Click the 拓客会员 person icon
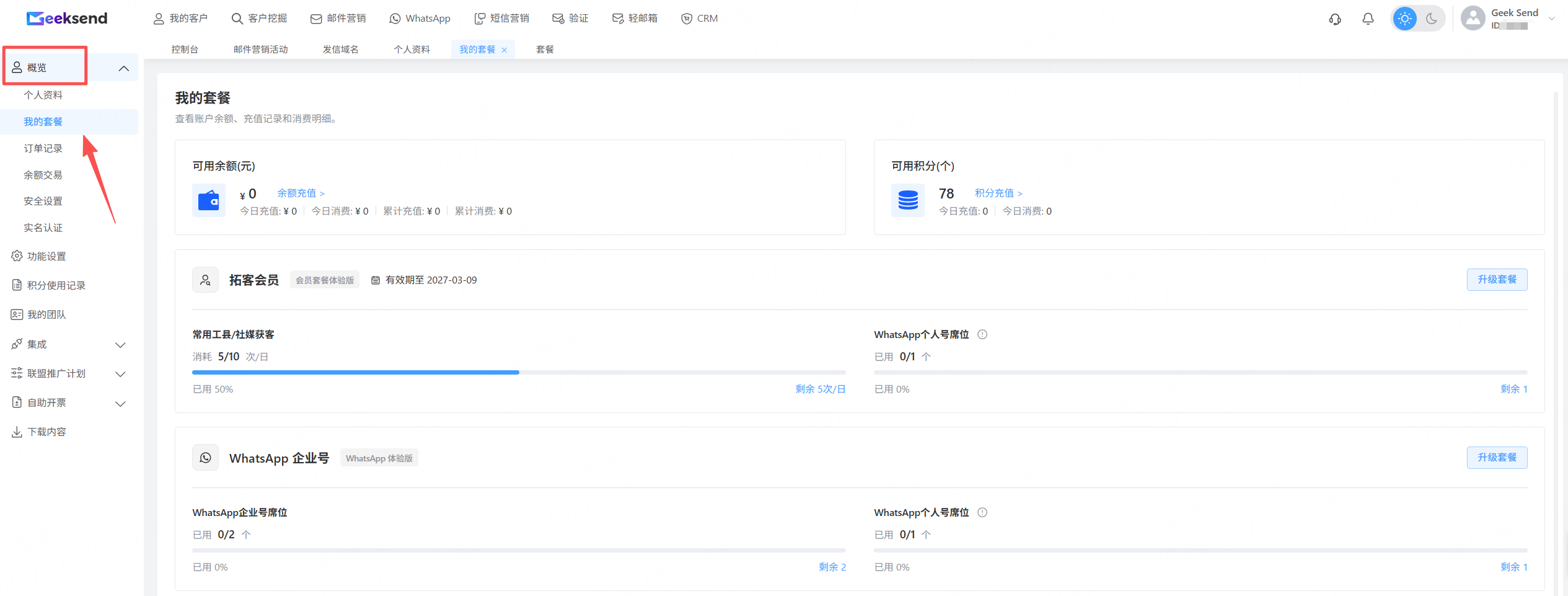 205,280
